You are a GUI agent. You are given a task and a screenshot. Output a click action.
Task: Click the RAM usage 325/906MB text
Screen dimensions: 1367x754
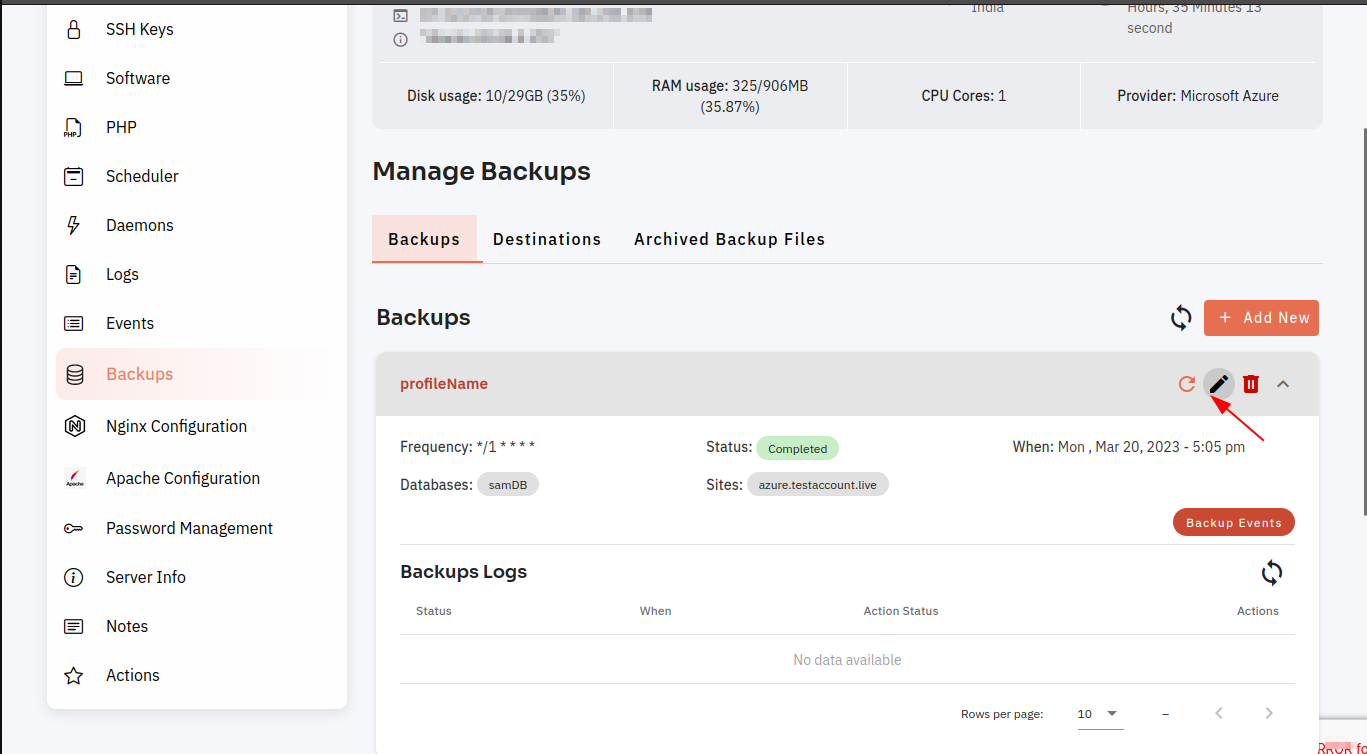click(x=730, y=96)
